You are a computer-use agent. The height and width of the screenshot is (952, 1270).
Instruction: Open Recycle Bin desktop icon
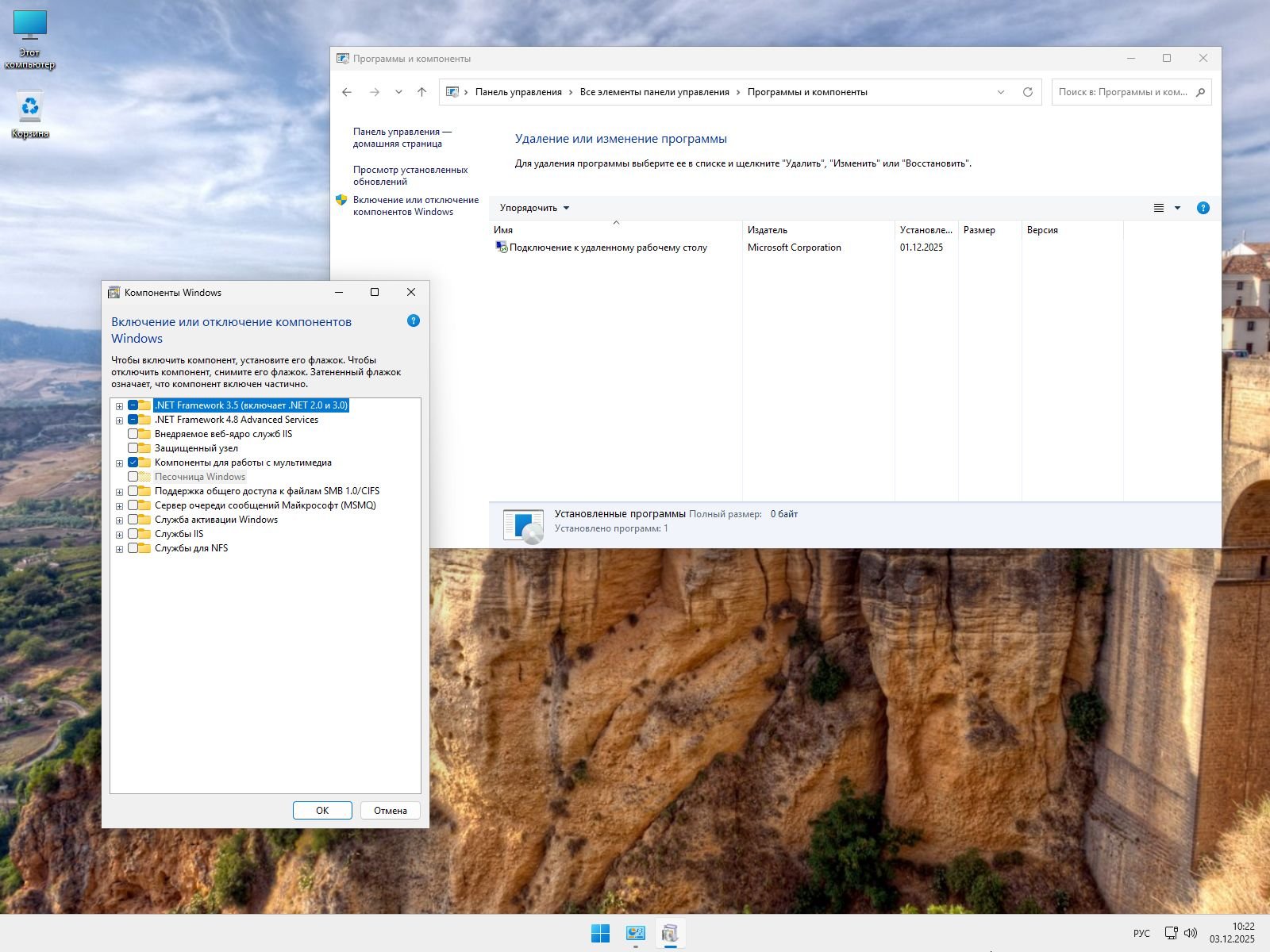[x=30, y=109]
